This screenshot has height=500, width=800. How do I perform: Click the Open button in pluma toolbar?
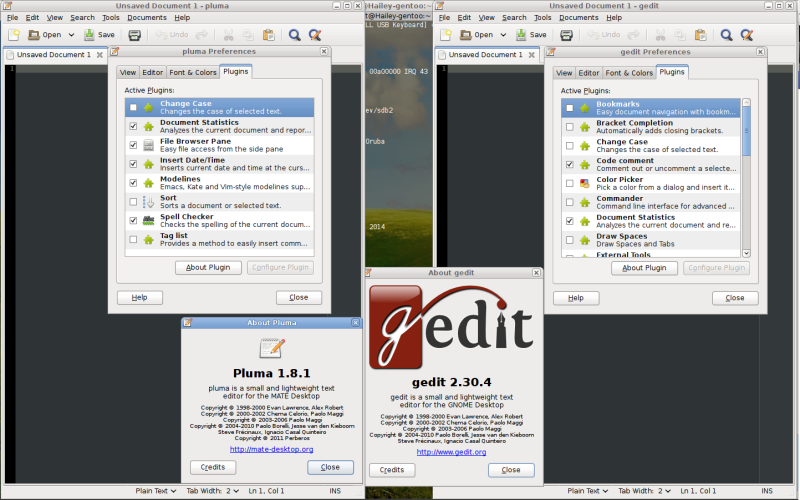click(x=45, y=35)
